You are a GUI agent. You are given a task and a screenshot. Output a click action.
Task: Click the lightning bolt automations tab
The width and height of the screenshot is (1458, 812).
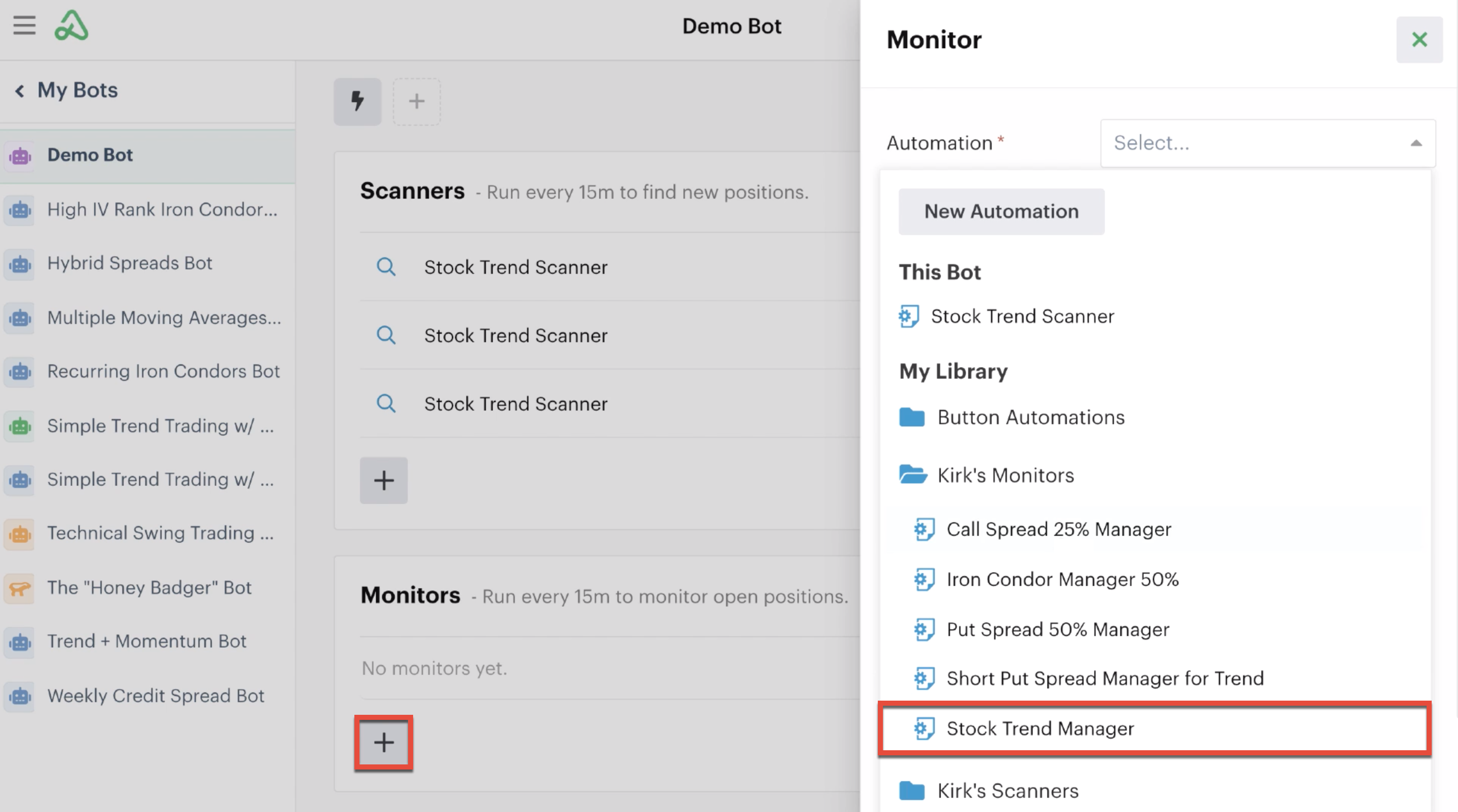(357, 102)
